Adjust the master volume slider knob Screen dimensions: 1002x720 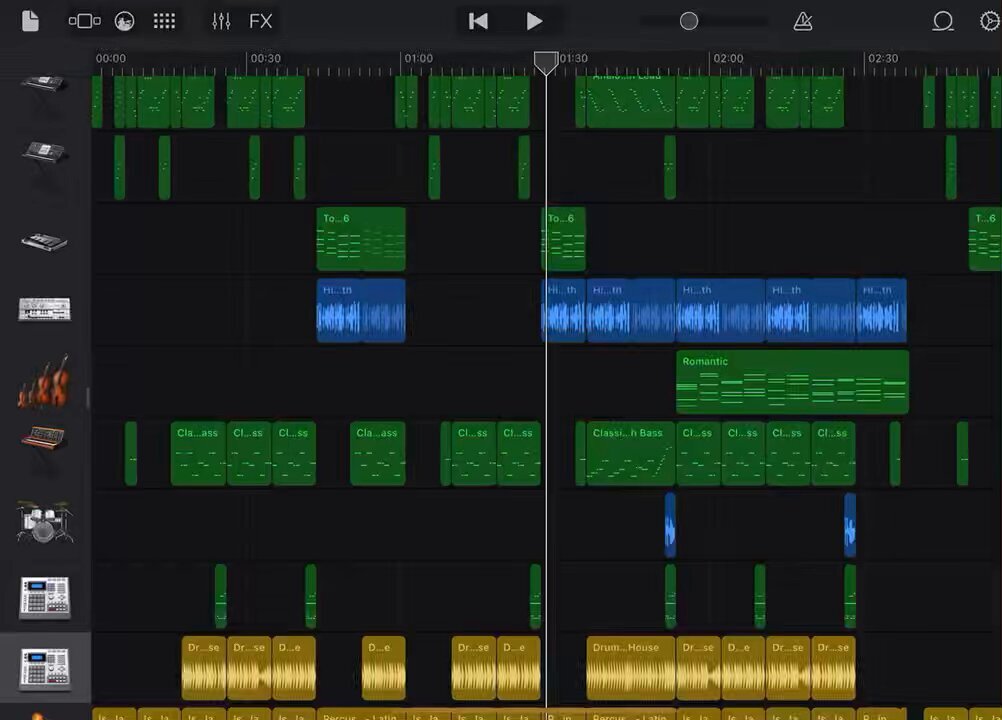coord(689,21)
